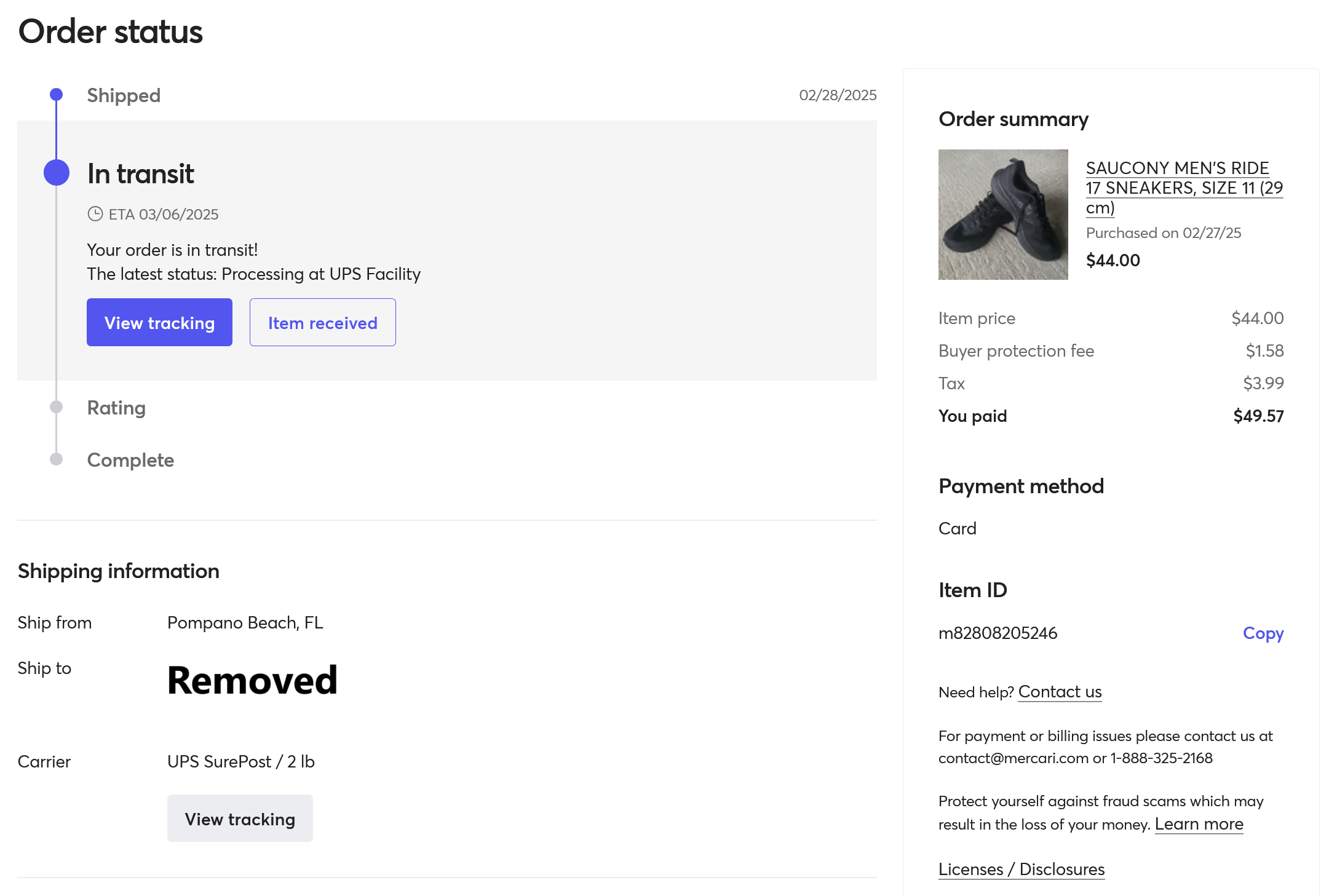This screenshot has width=1329, height=896.
Task: Click the blue View tracking button
Action: click(159, 322)
